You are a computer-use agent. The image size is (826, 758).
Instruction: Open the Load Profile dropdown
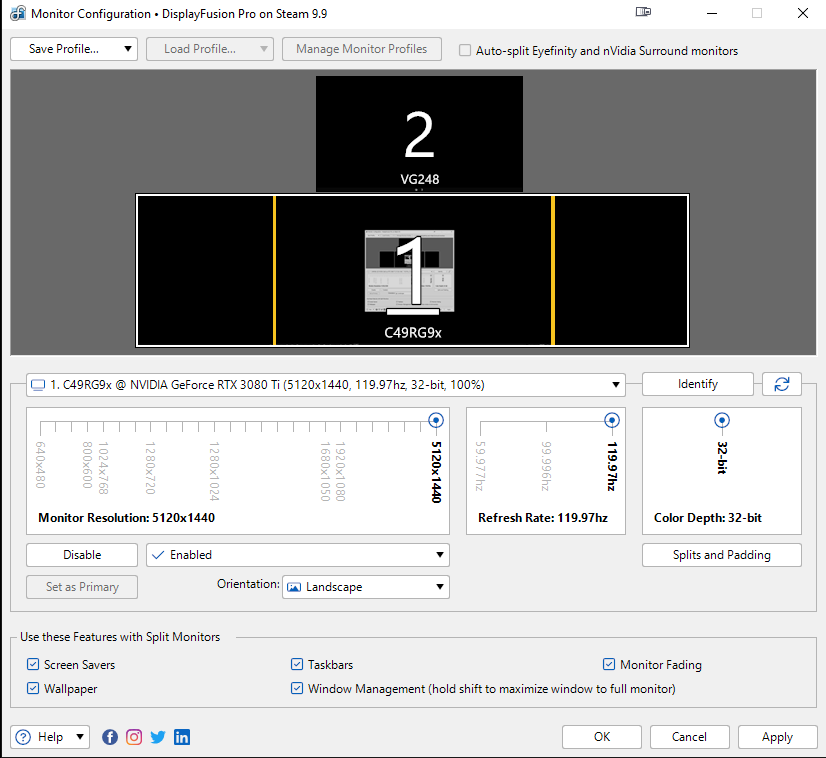pyautogui.click(x=210, y=49)
